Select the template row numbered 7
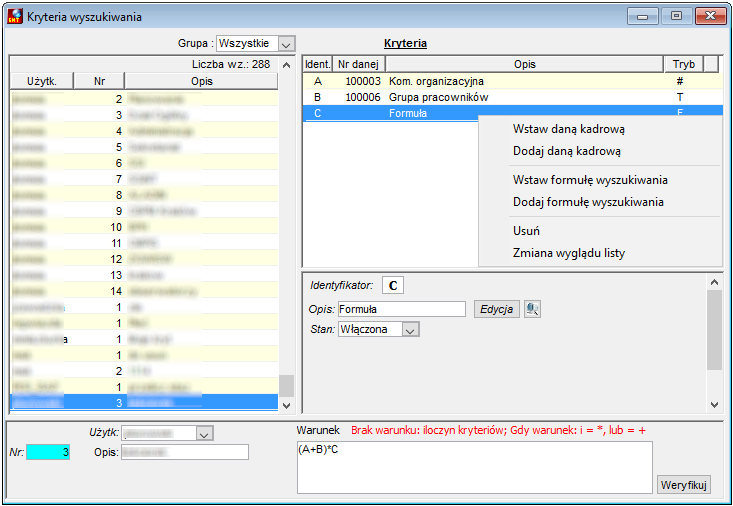Image resolution: width=733 pixels, height=506 pixels. point(144,179)
